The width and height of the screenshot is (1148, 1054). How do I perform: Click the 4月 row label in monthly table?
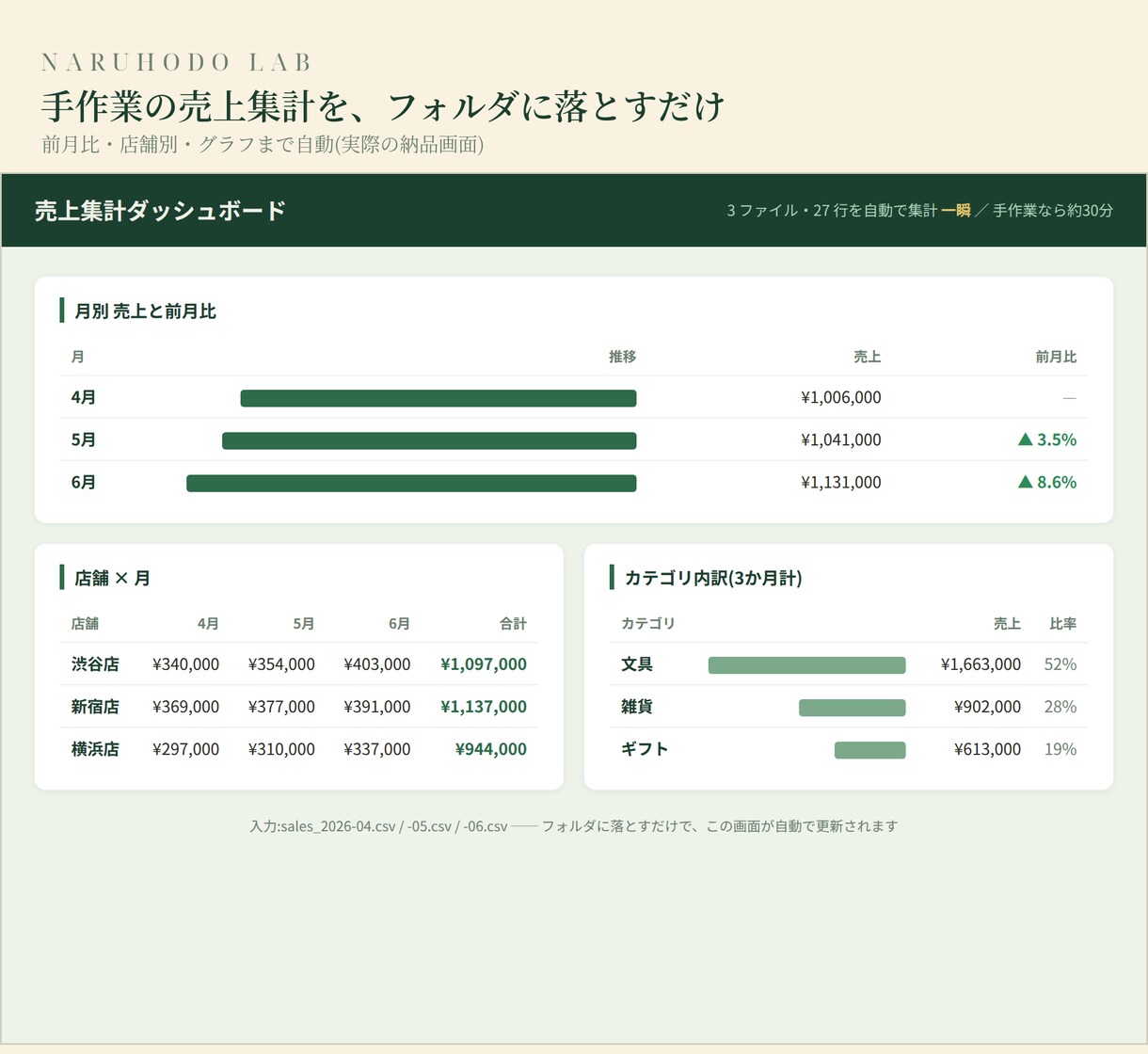tap(84, 397)
